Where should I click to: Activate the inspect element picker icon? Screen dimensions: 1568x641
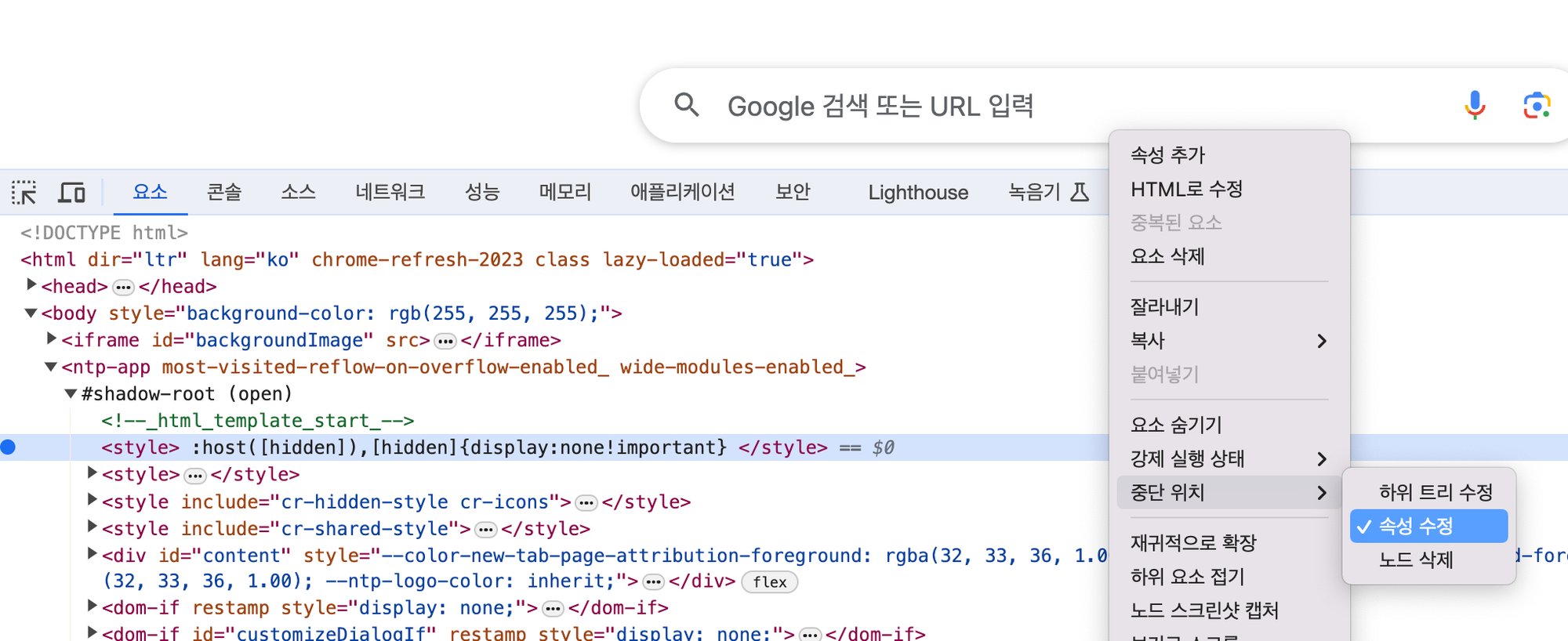click(24, 192)
